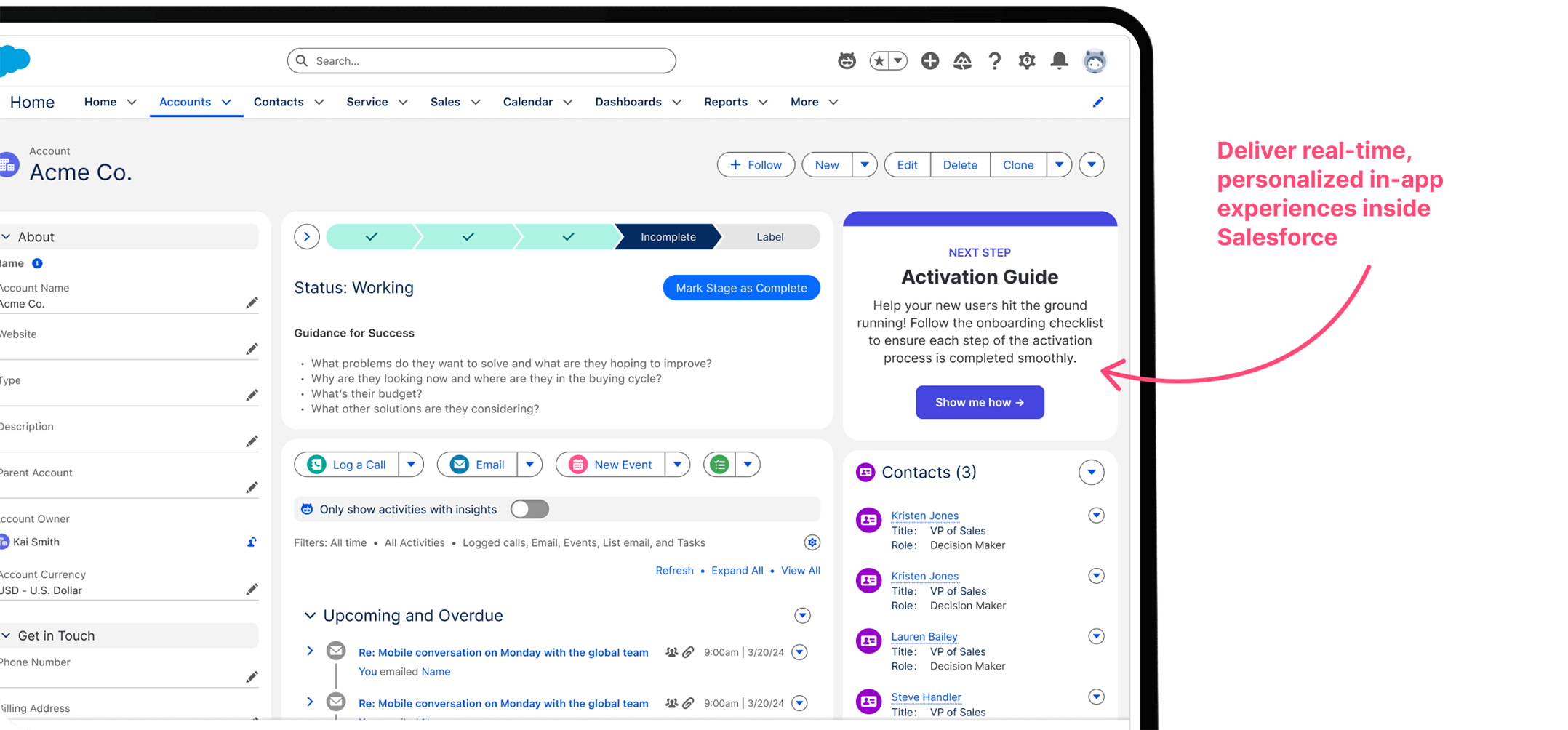Edit the Website field pencil
This screenshot has width=1568, height=730.
point(252,350)
